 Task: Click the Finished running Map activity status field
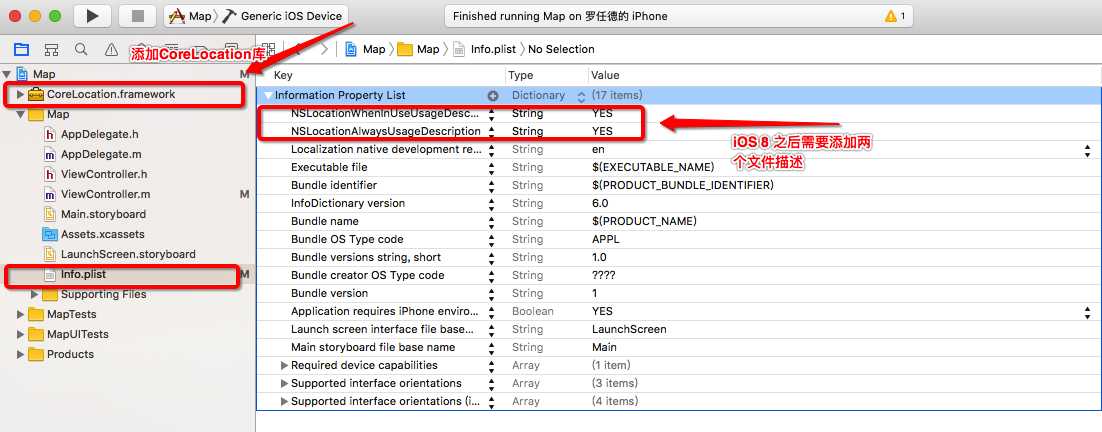pos(679,15)
